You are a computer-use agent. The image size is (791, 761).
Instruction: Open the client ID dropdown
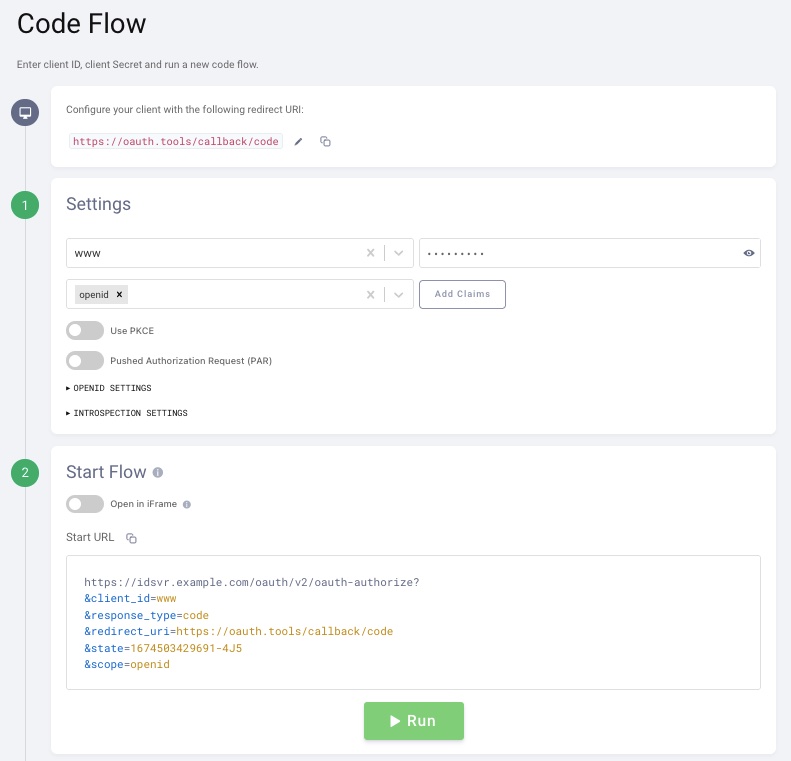[x=399, y=253]
